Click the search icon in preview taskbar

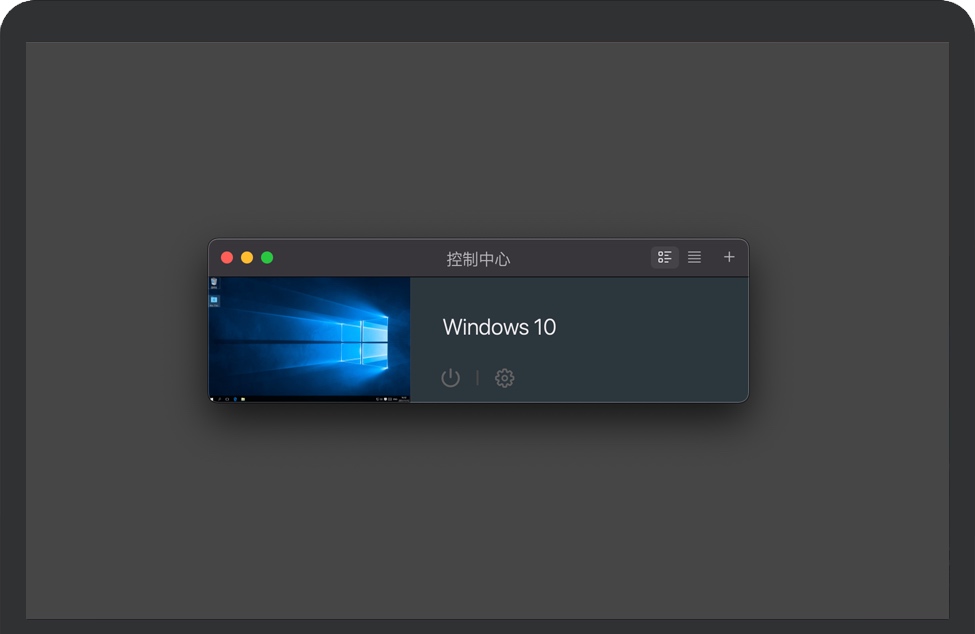[x=219, y=399]
